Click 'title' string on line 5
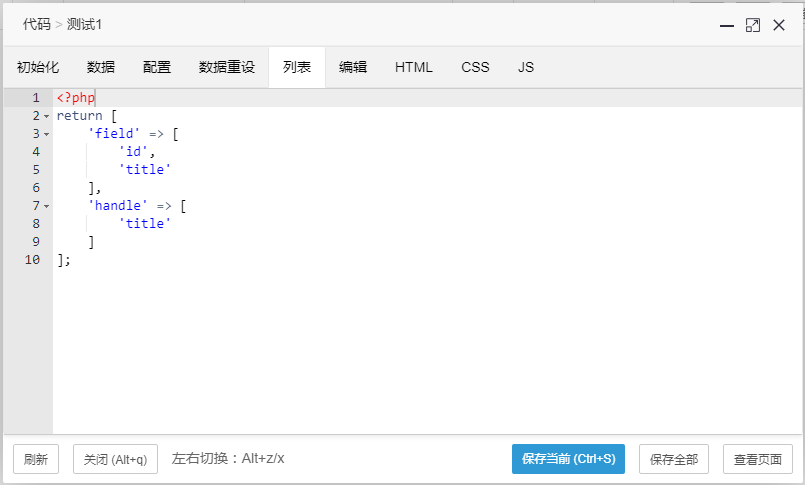805x485 pixels. [145, 170]
